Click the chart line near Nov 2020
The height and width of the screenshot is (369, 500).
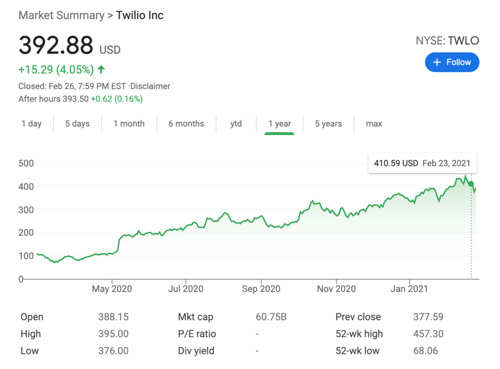pos(336,214)
